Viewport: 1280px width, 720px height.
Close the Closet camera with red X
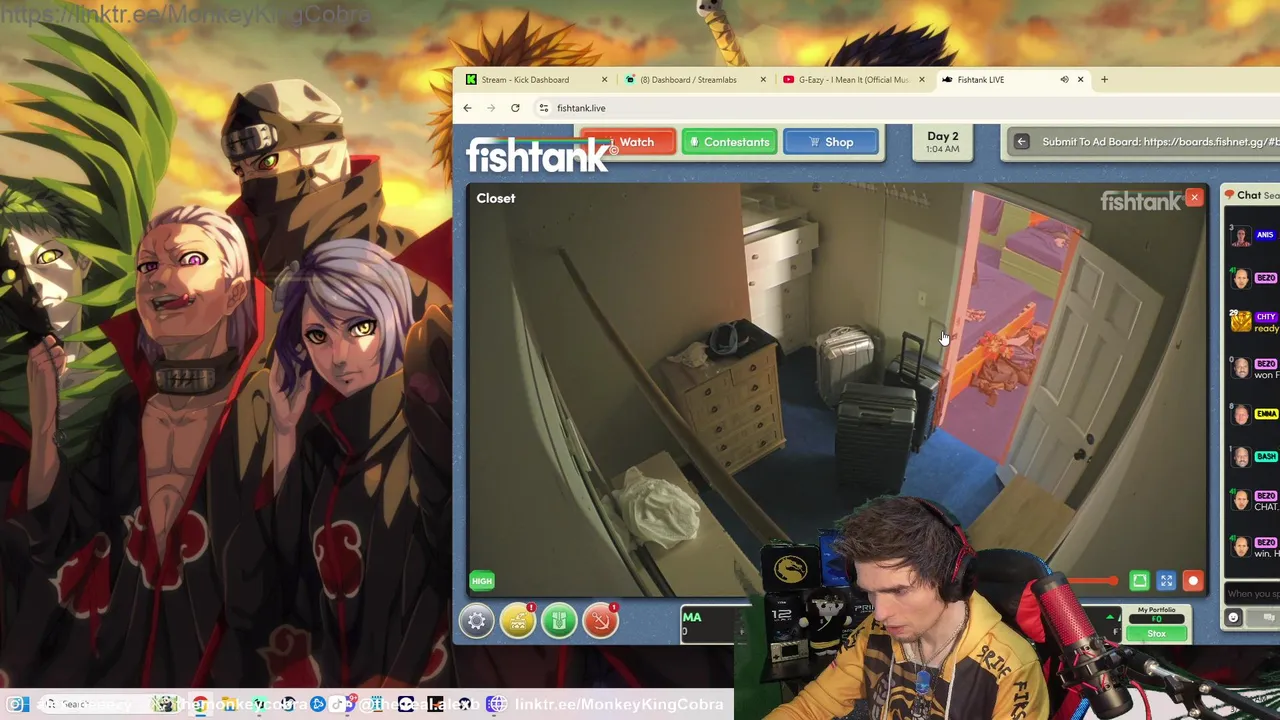coord(1194,198)
